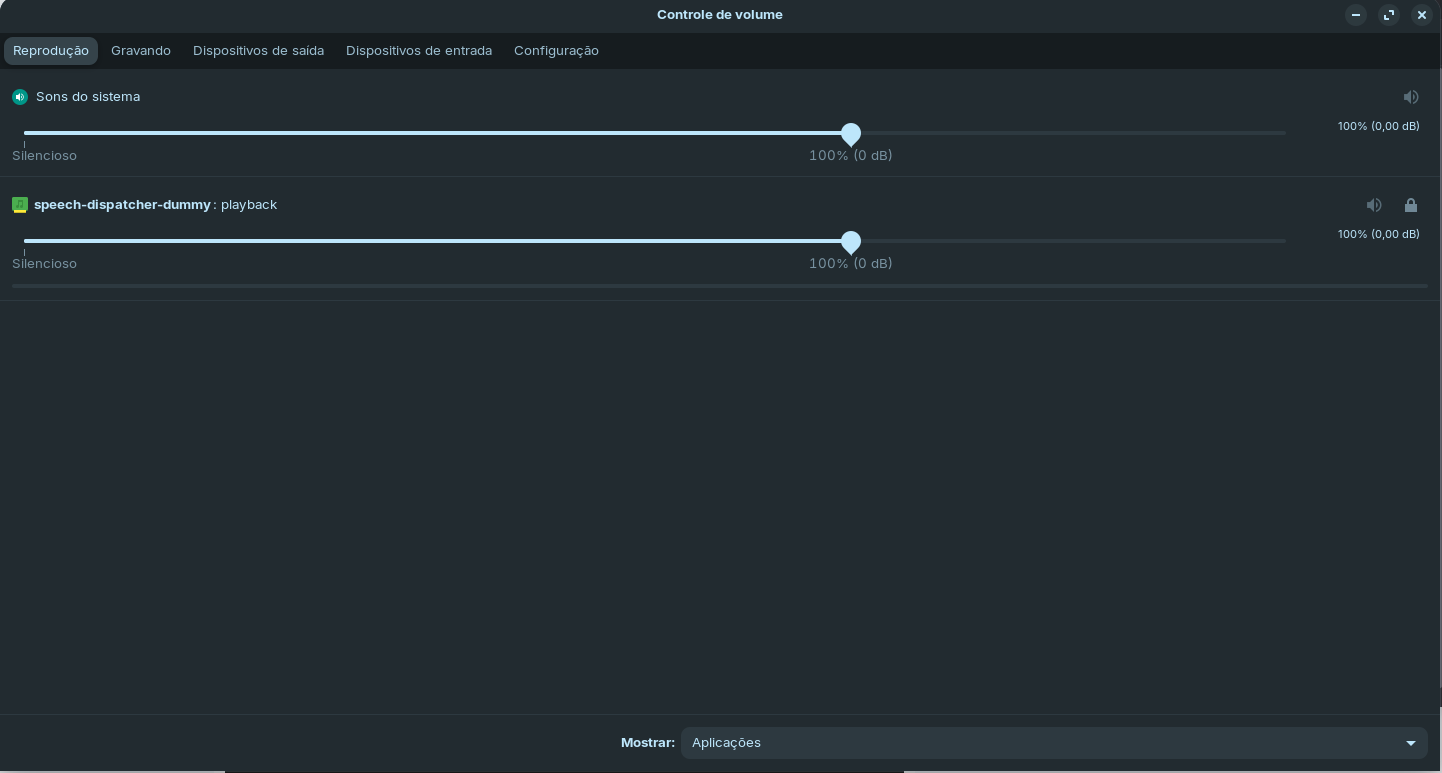This screenshot has height=773, width=1442.
Task: Click the speech-dispatcher-dummy application icon
Action: point(20,205)
